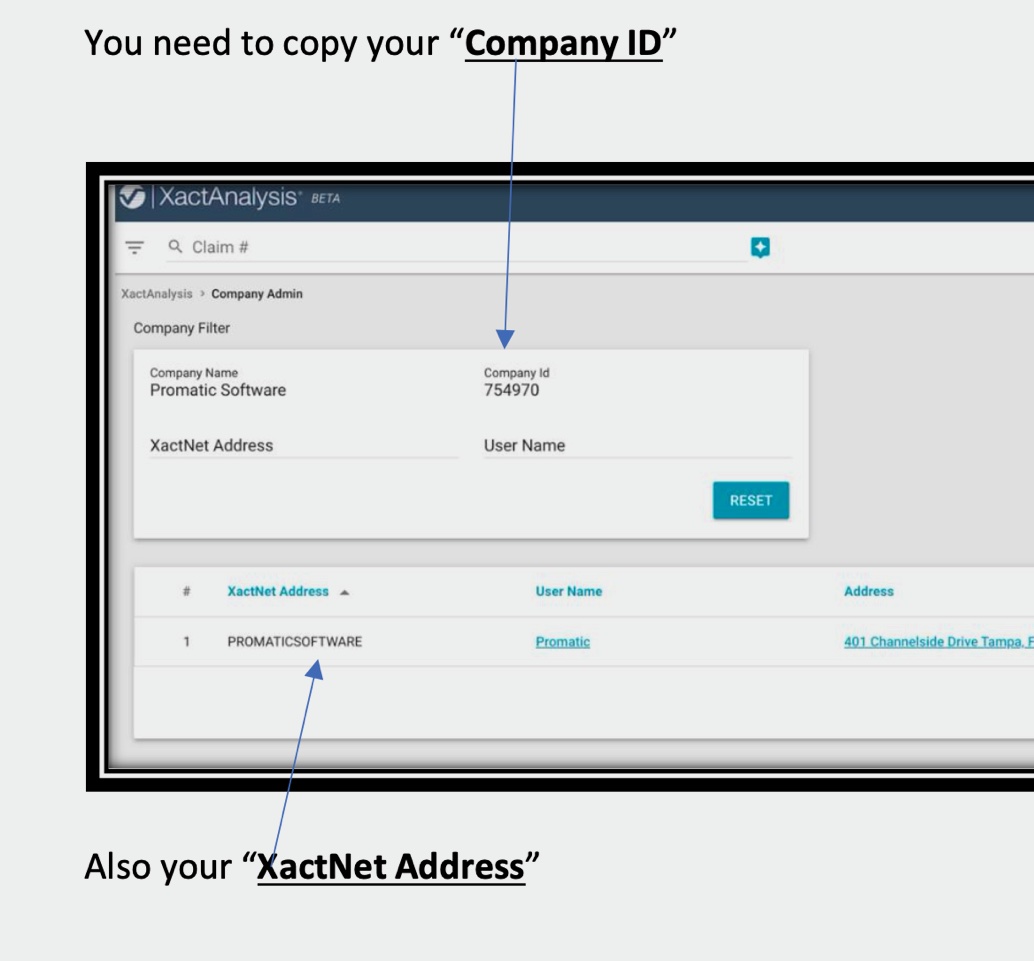Click the magnifier search icon
Screen dimensions: 1034x961
click(x=176, y=248)
